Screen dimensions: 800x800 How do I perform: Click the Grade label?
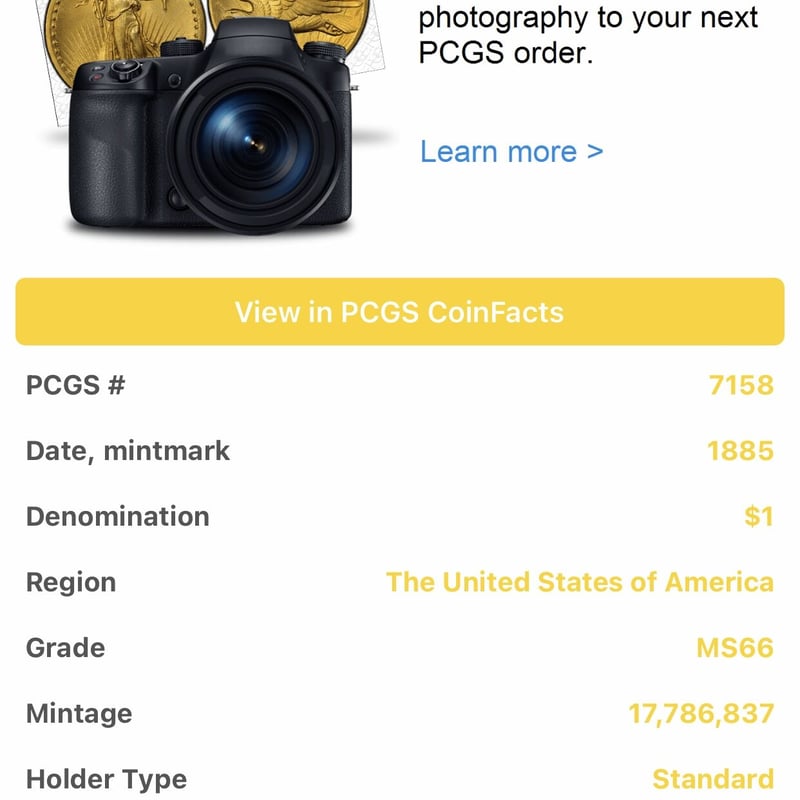pyautogui.click(x=65, y=648)
